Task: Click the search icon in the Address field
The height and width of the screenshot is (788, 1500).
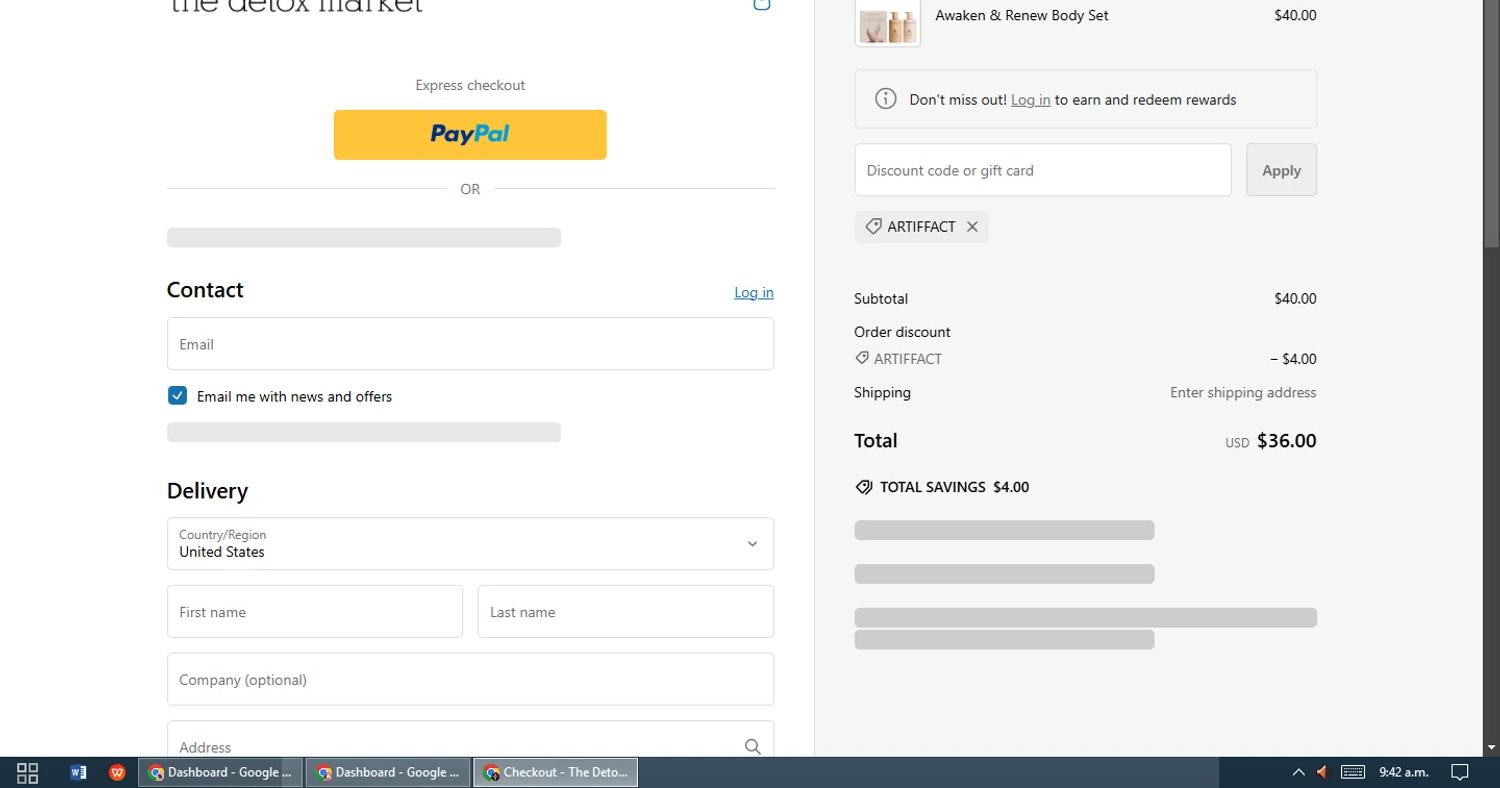Action: (x=752, y=746)
